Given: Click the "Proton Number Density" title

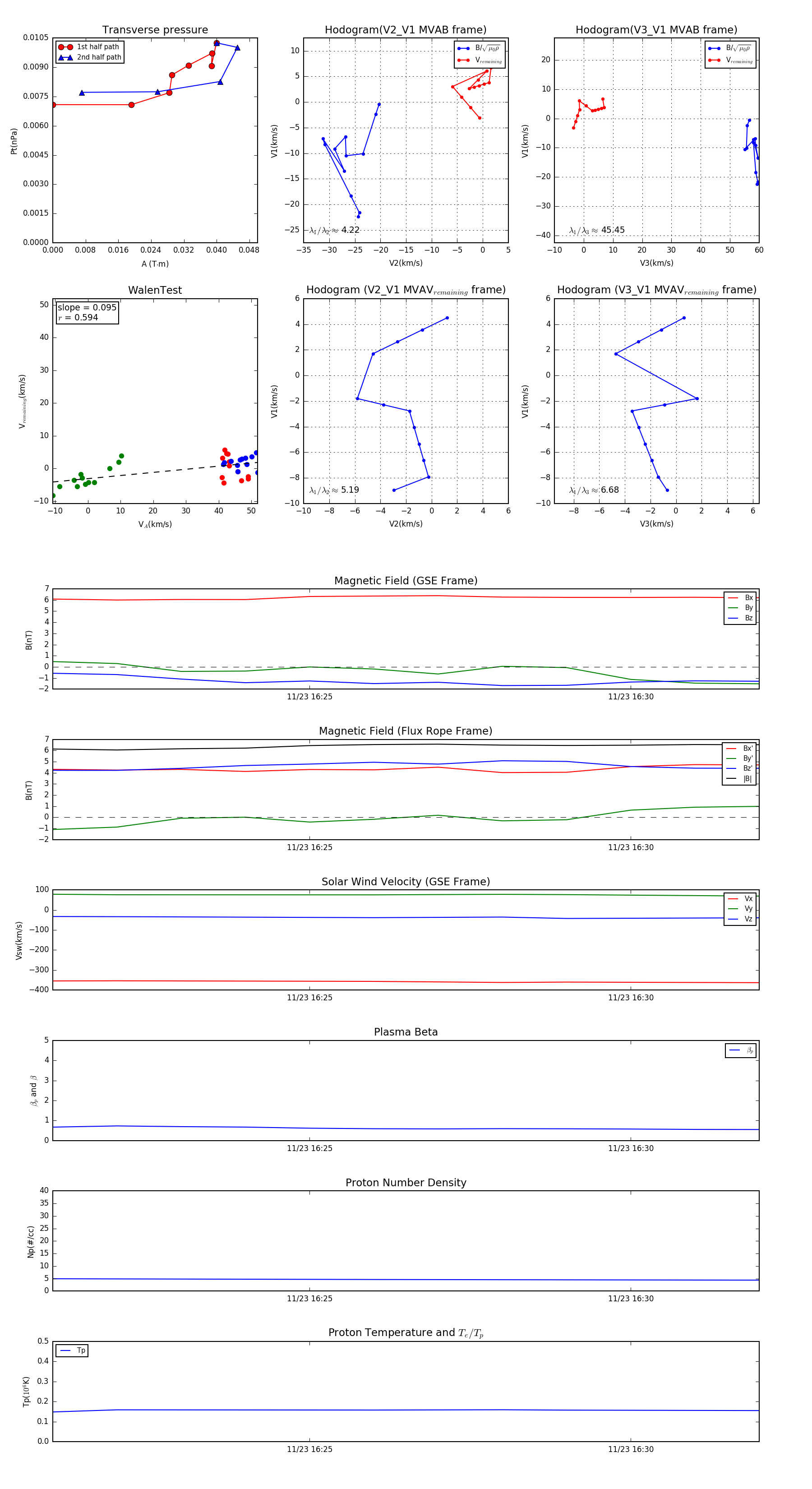Looking at the screenshot, I should pos(406,1183).
